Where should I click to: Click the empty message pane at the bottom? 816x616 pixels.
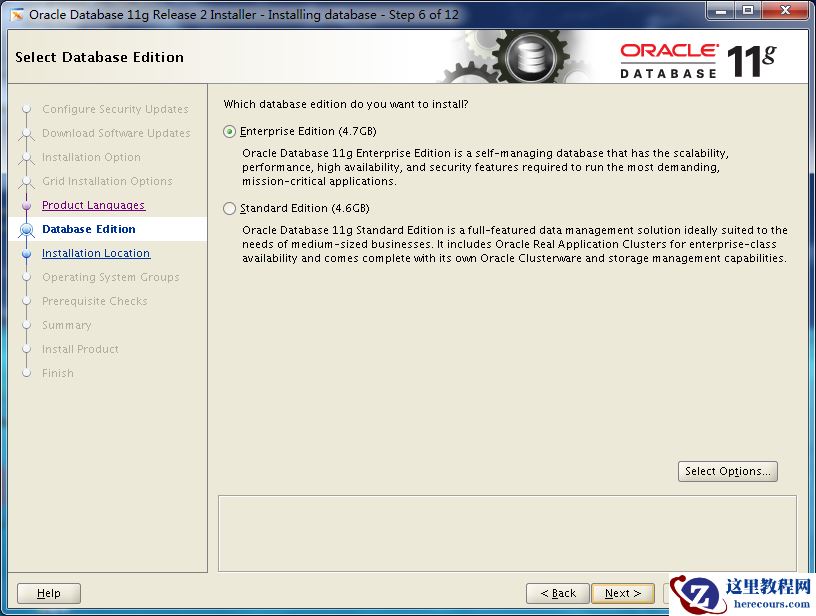tap(507, 533)
